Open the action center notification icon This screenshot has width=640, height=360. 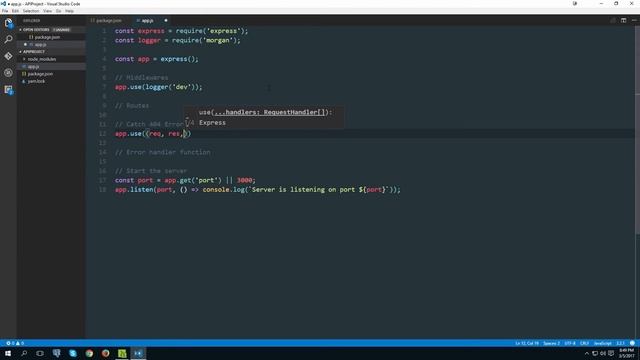(611, 353)
